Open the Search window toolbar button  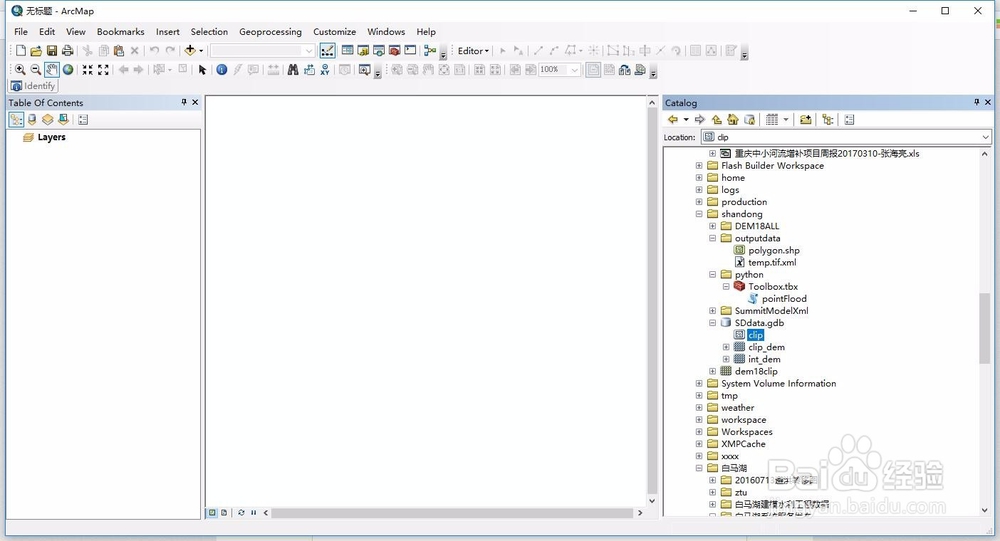pos(379,50)
